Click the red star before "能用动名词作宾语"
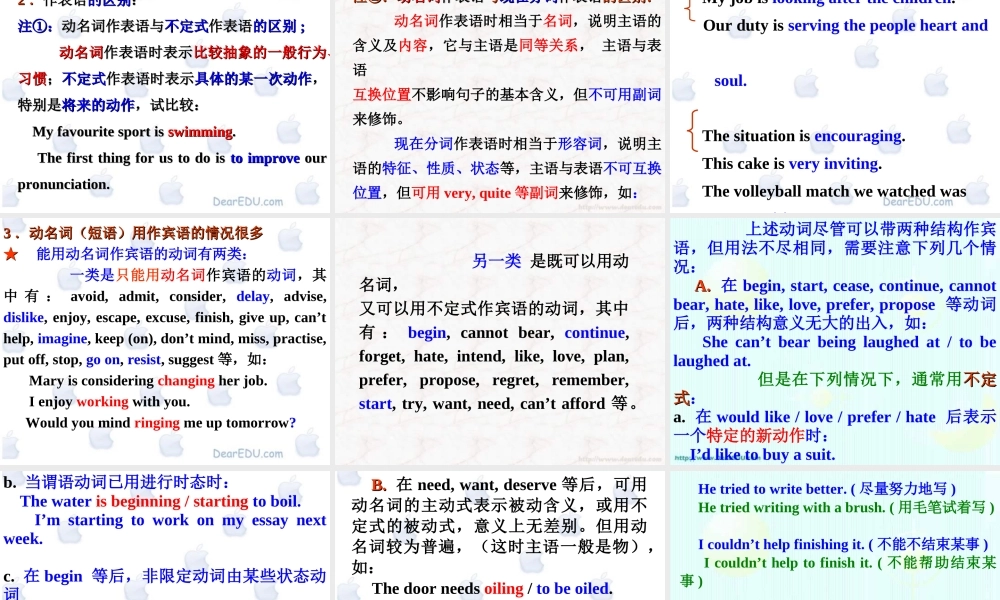Screen dimensions: 1000x600 [11, 255]
